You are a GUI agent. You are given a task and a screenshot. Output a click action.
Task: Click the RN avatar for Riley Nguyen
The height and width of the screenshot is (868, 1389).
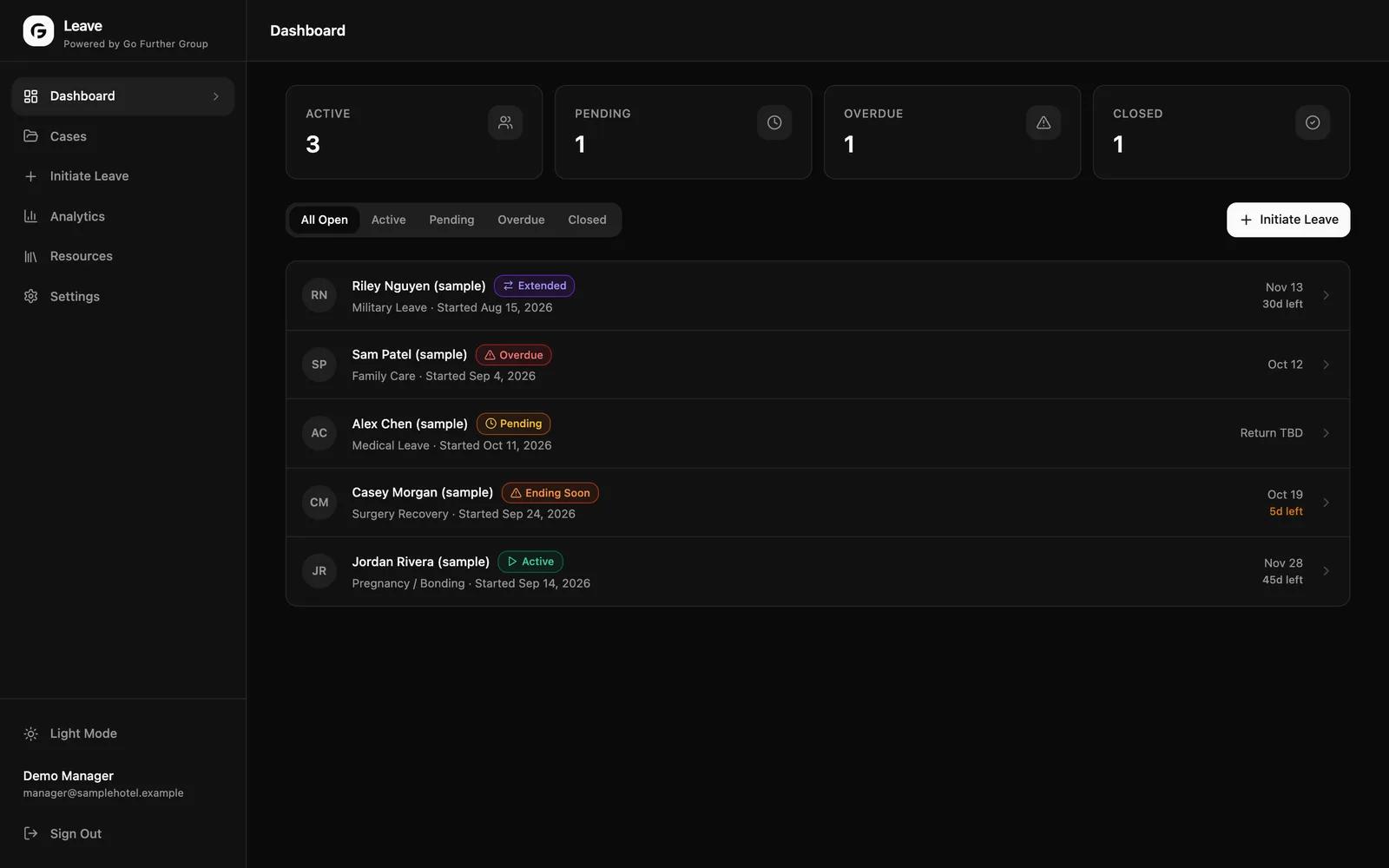pyautogui.click(x=319, y=295)
